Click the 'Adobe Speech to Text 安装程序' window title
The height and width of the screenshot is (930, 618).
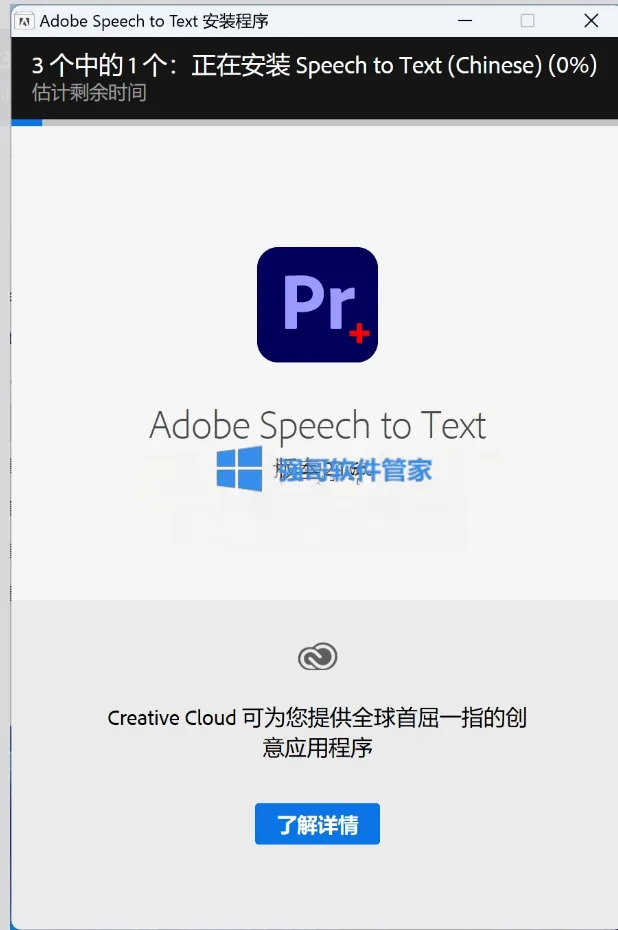(x=154, y=21)
